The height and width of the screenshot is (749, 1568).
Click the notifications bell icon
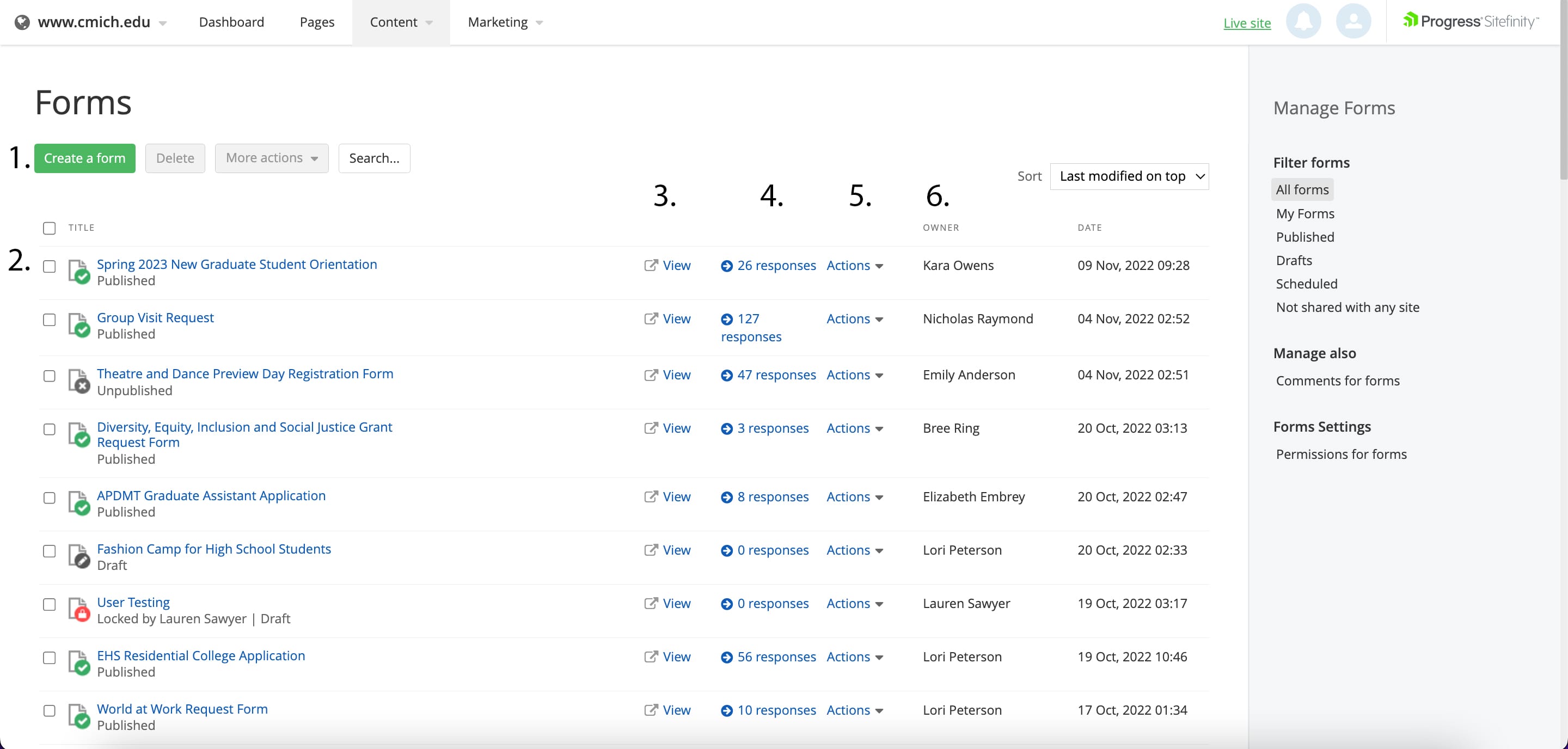[x=1303, y=22]
